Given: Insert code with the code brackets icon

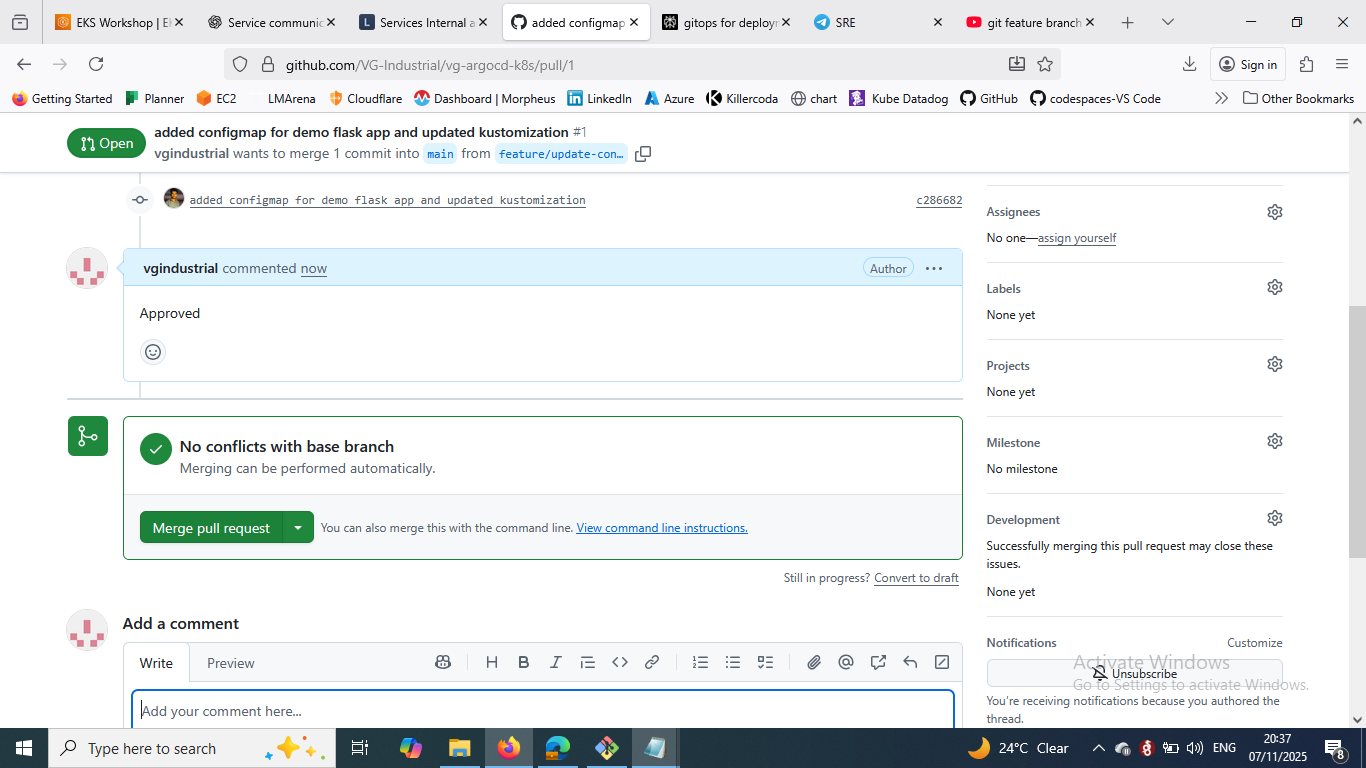Looking at the screenshot, I should pyautogui.click(x=620, y=662).
